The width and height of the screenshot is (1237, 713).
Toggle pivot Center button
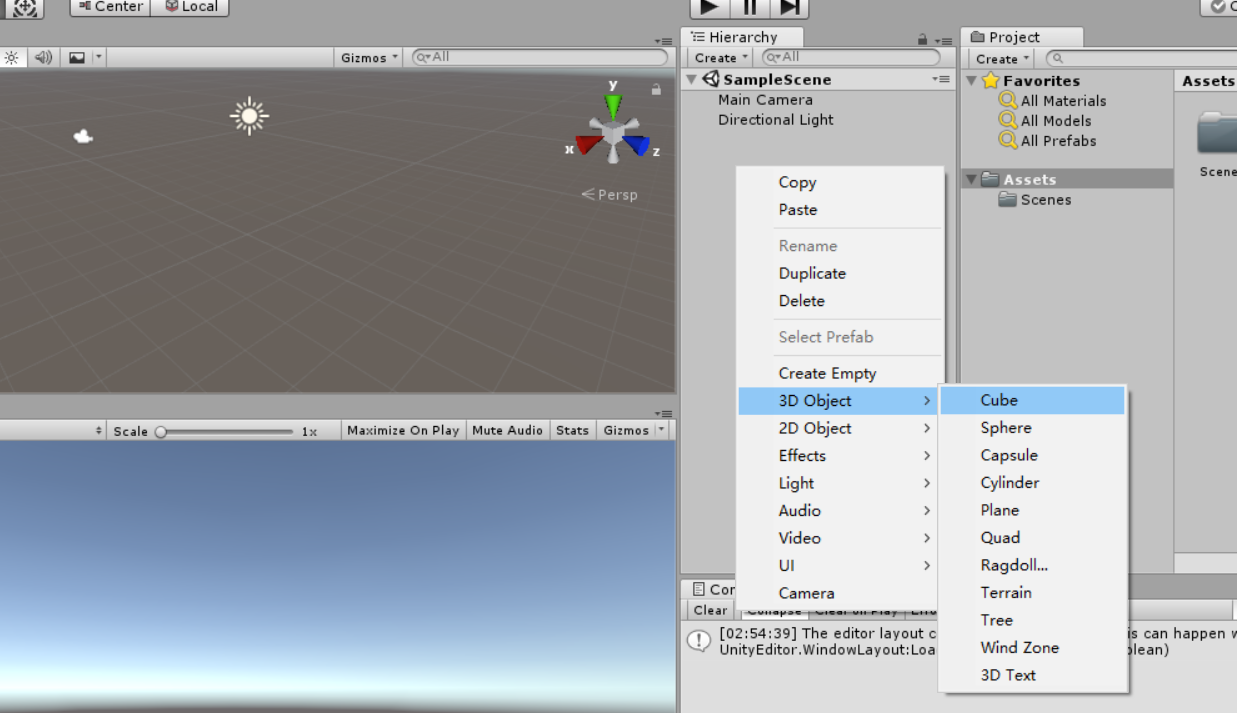tap(110, 7)
